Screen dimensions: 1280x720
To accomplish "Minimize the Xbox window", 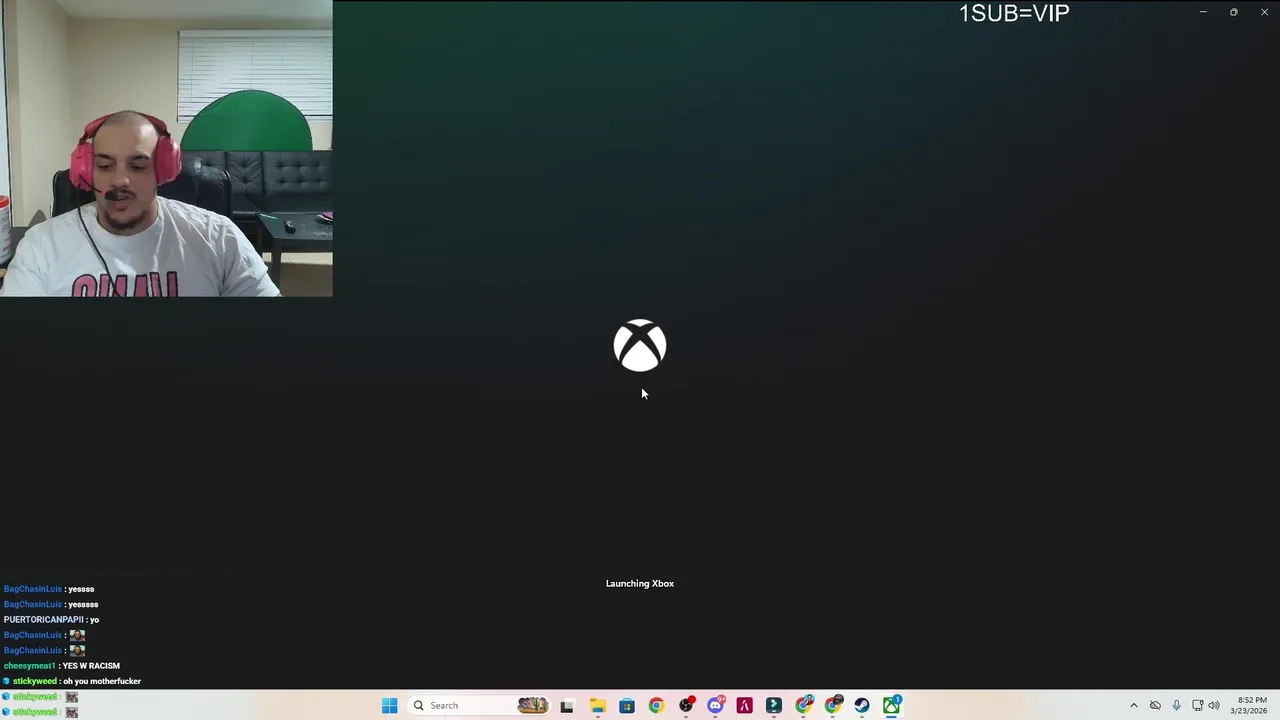I will click(1203, 12).
